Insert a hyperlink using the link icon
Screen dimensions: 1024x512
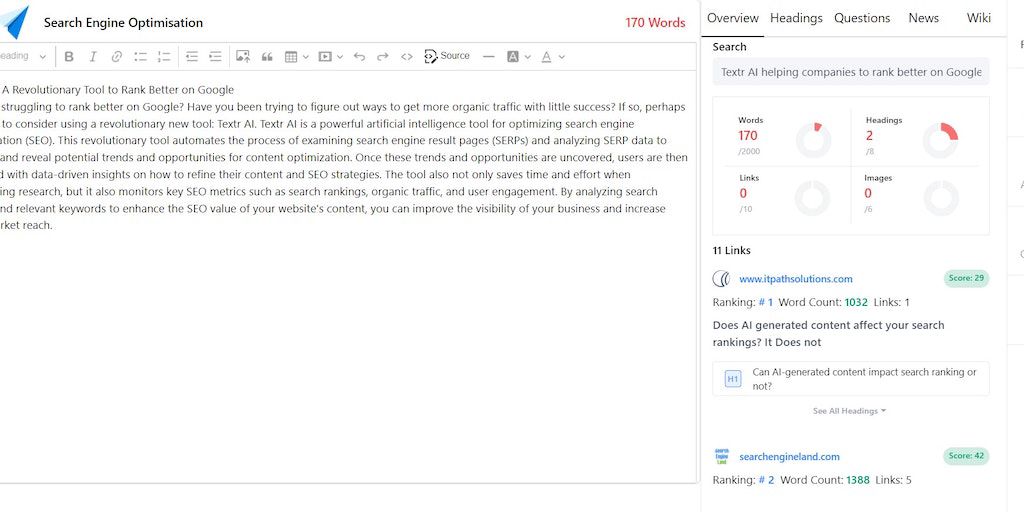117,57
